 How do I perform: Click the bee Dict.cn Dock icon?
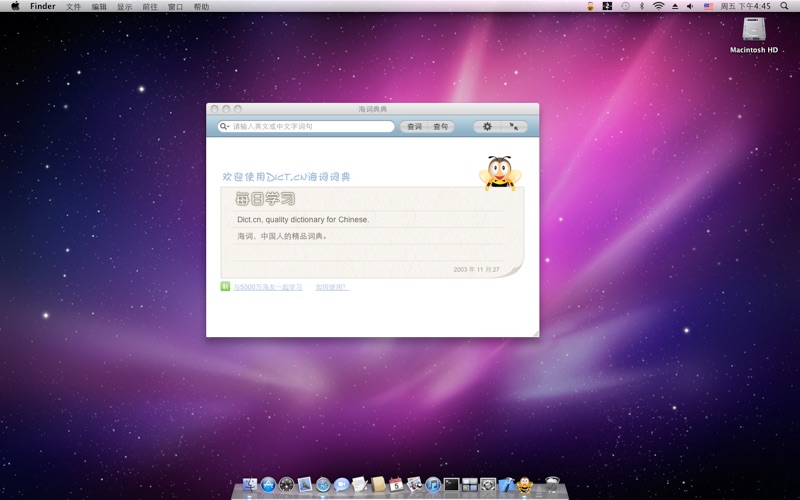(524, 485)
